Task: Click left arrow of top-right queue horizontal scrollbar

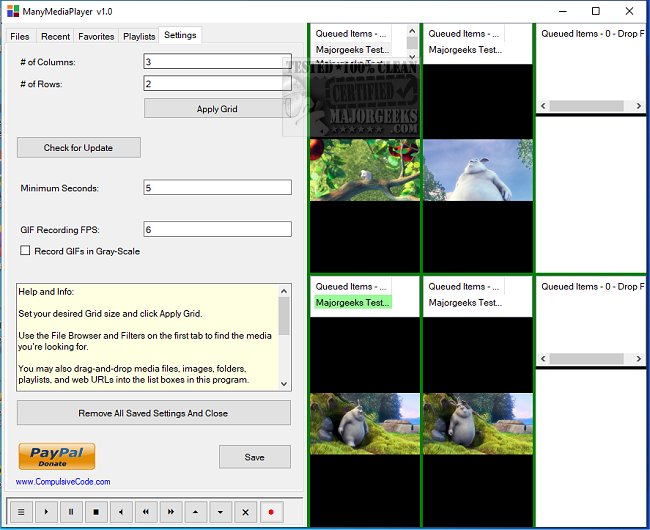Action: pos(543,106)
